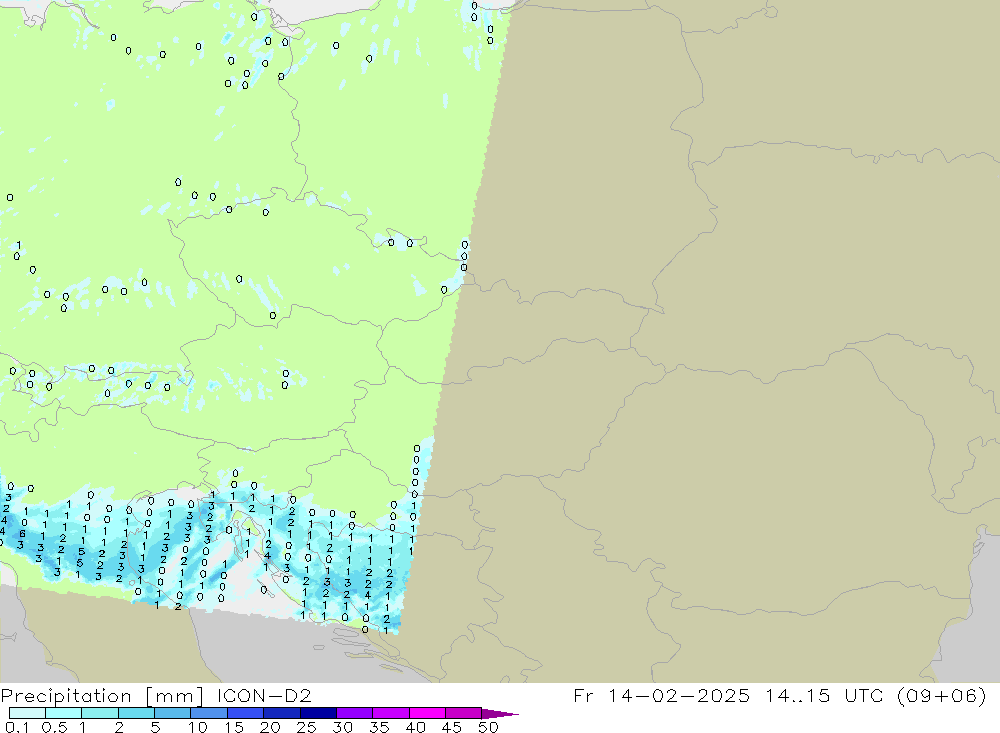Click the 'ICON-D2' model name text

click(264, 695)
